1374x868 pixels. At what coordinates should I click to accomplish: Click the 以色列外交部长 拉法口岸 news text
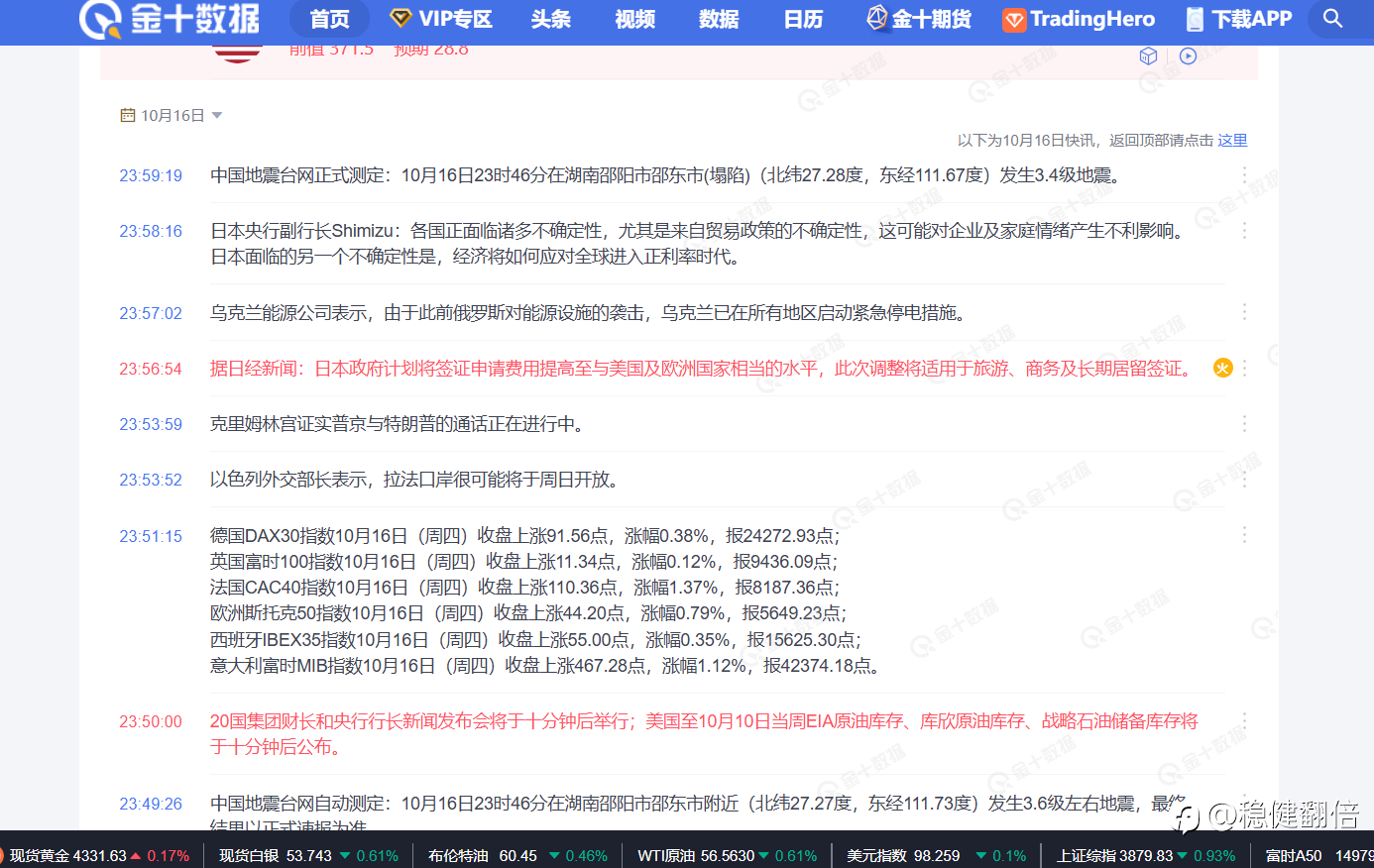[418, 480]
